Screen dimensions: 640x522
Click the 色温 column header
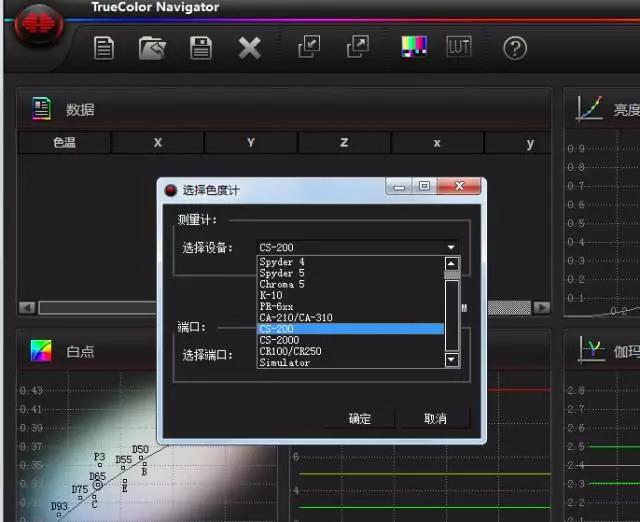[64, 142]
